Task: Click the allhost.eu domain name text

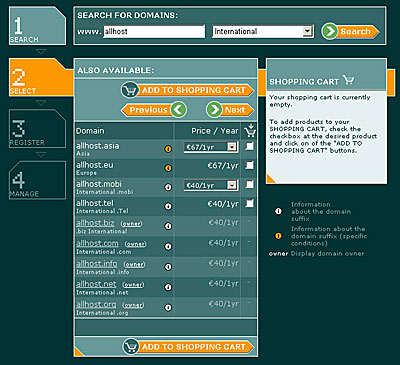Action: click(x=95, y=165)
